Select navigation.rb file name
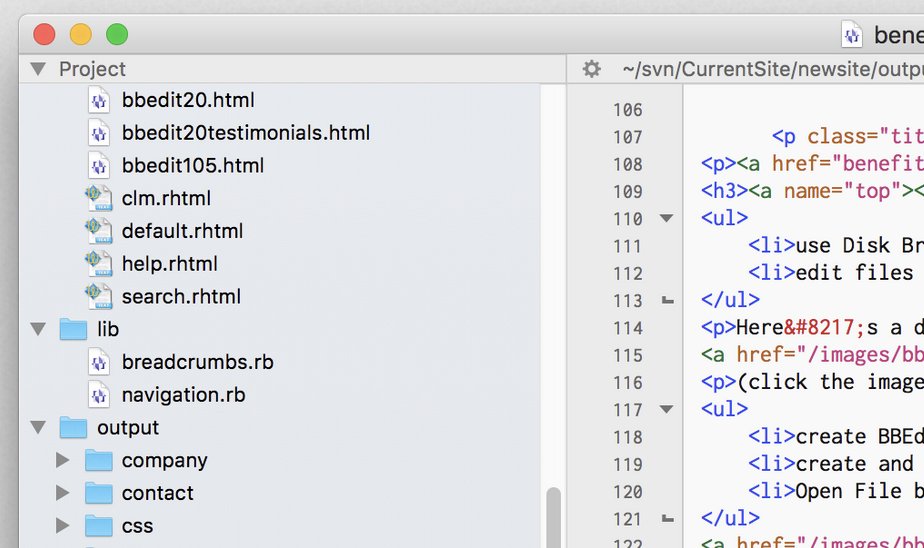The width and height of the screenshot is (924, 548). [183, 395]
